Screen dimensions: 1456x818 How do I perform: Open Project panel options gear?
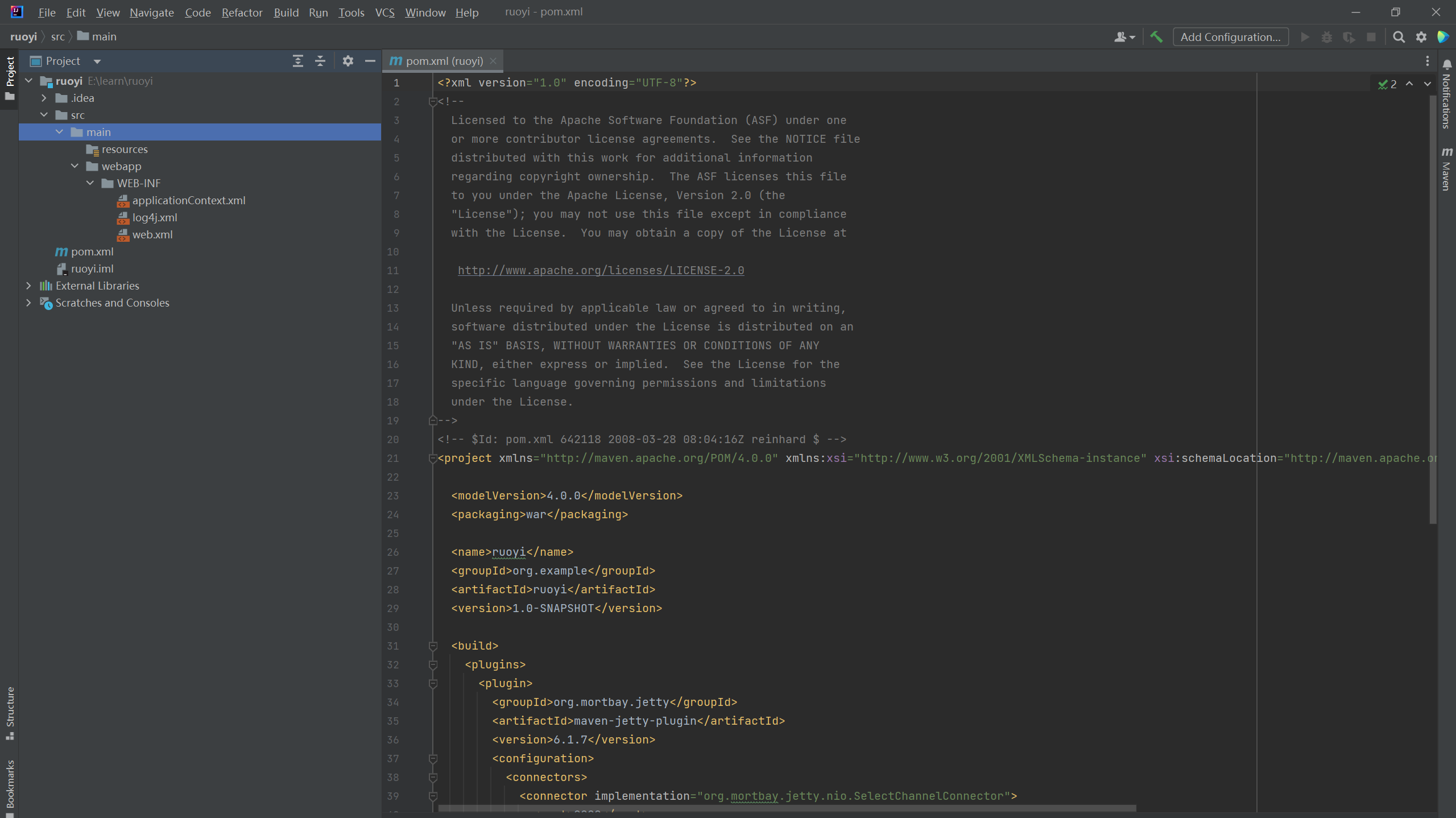(x=348, y=61)
